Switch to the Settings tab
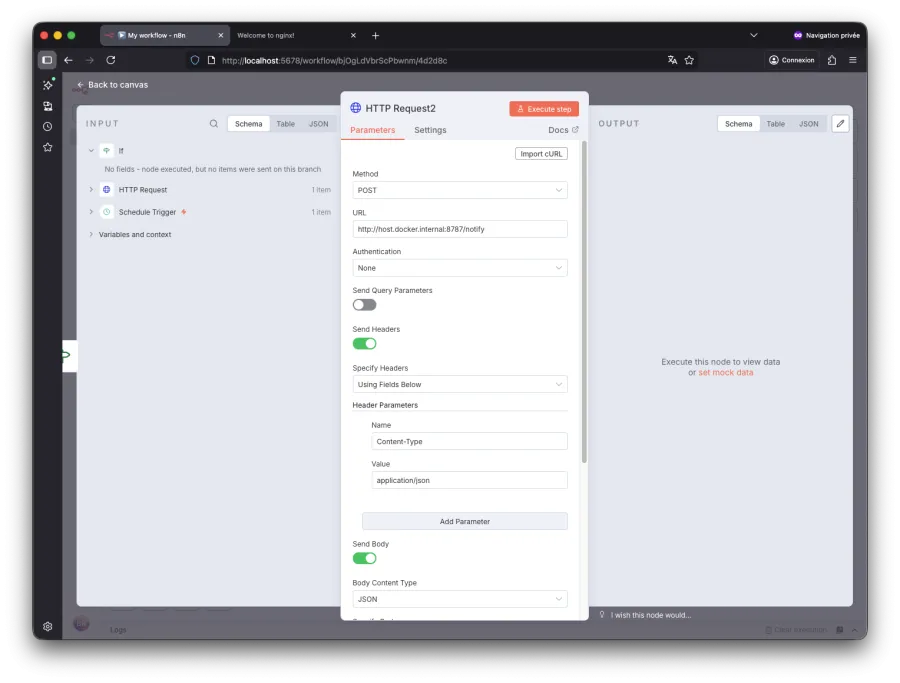The width and height of the screenshot is (900, 683). pyautogui.click(x=430, y=130)
